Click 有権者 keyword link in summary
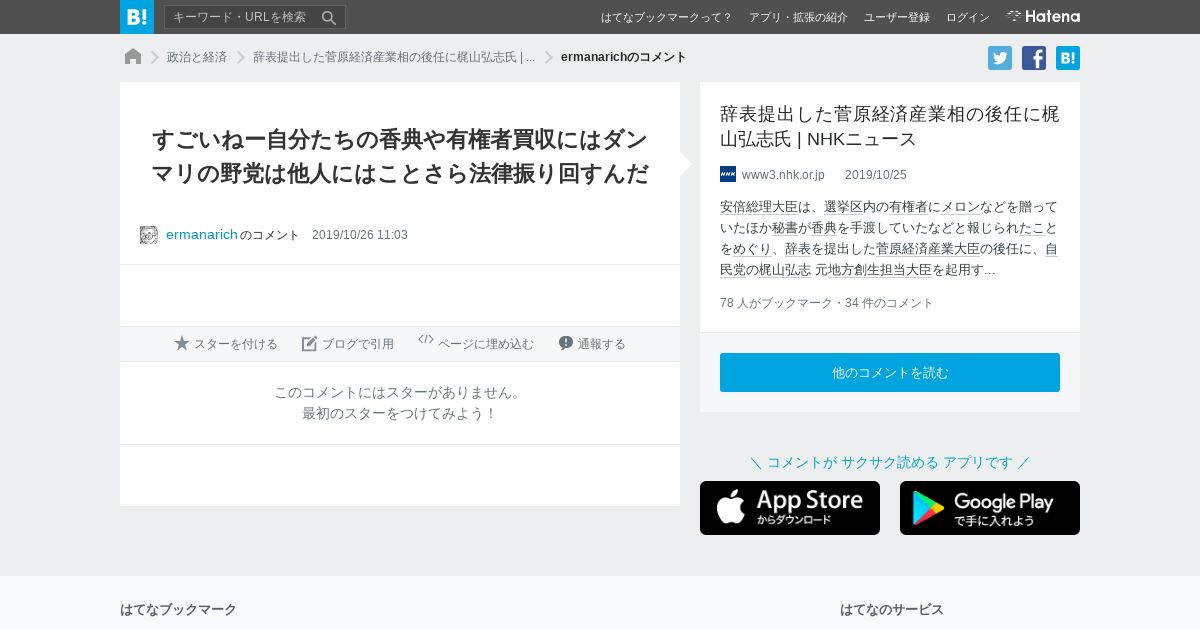Image resolution: width=1200 pixels, height=630 pixels. (x=908, y=207)
